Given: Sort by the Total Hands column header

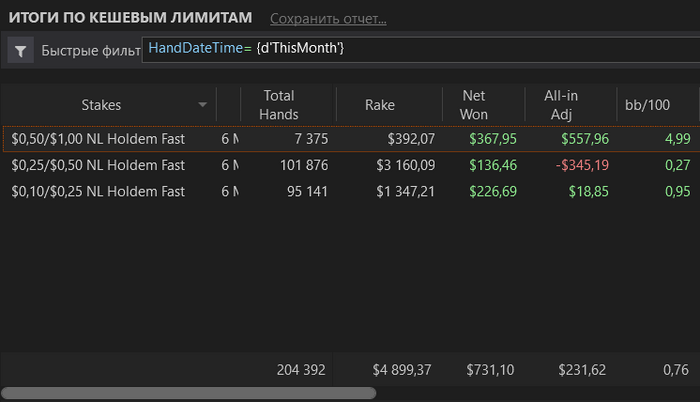Looking at the screenshot, I should (279, 104).
